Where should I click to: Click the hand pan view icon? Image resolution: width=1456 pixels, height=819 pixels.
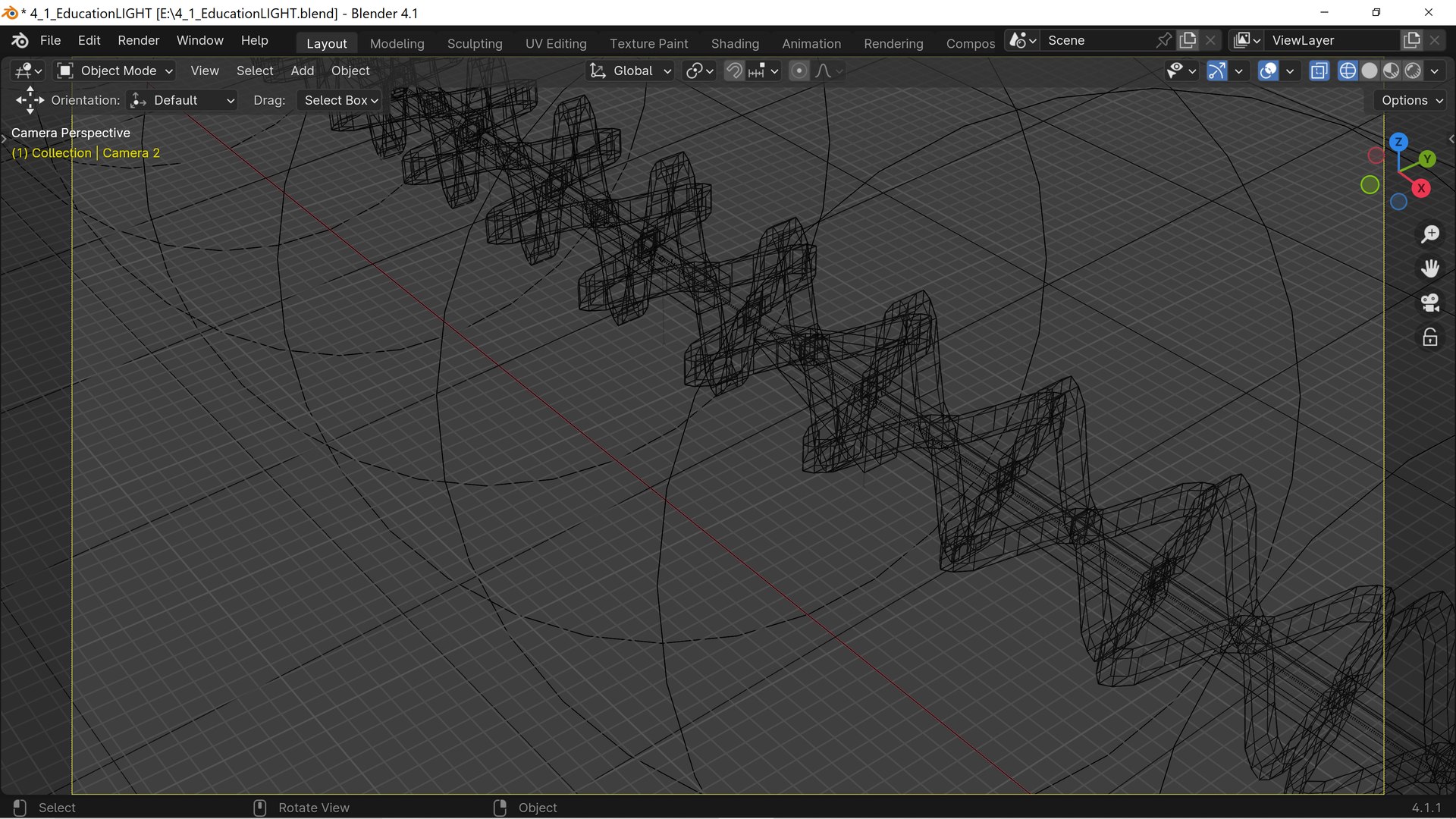[x=1430, y=268]
